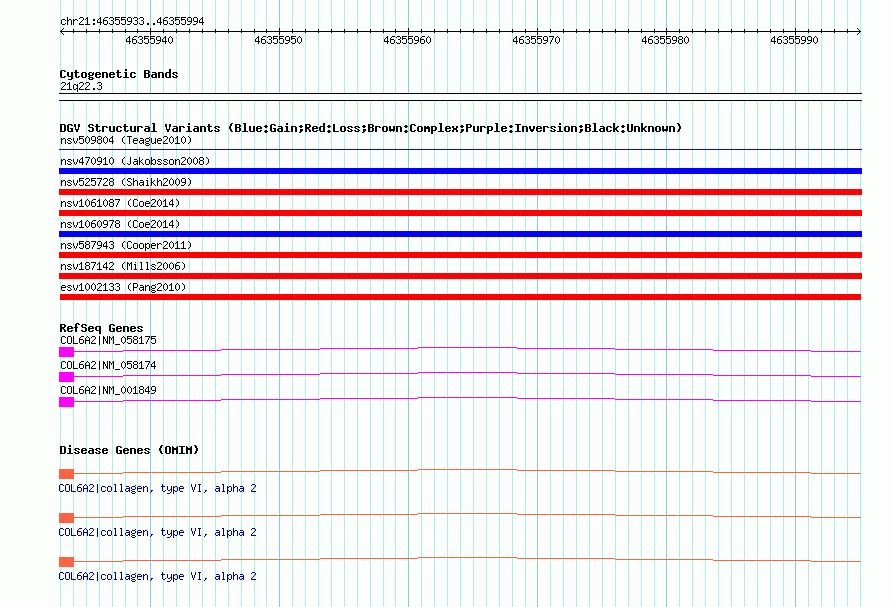
Task: Click the 21q22.3 band label
Action: pos(81,86)
